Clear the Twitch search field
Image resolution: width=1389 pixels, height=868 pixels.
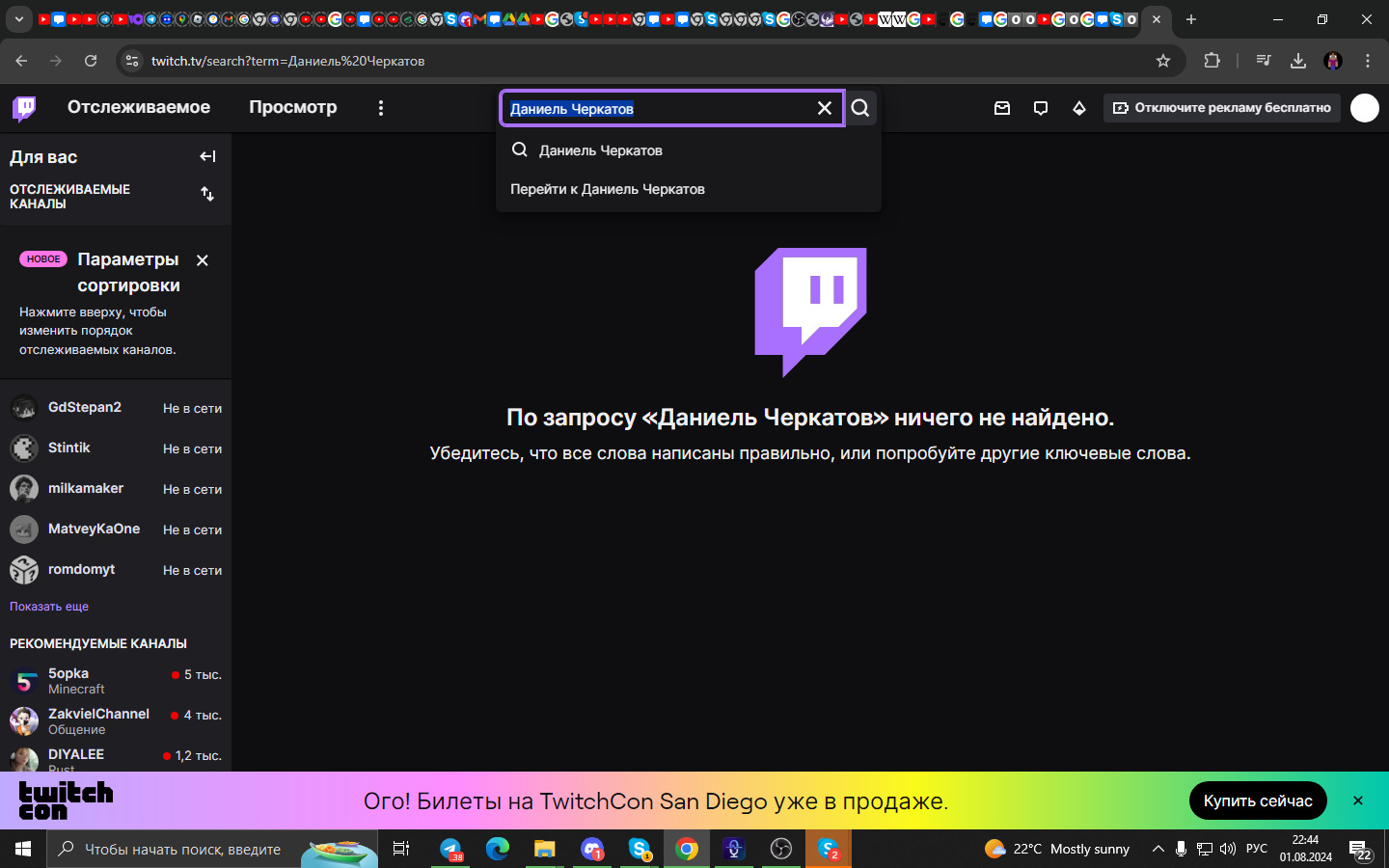[825, 108]
